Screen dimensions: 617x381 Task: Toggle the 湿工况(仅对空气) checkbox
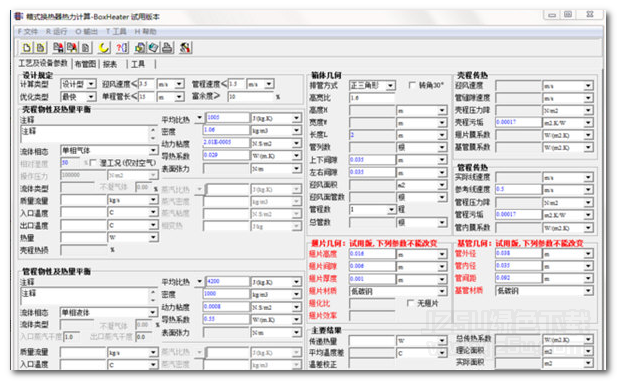(x=94, y=163)
